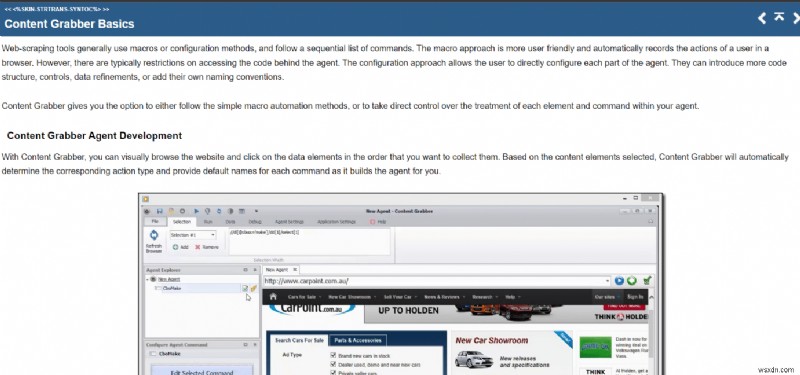Viewport: 800px width, 375px height.
Task: Click the save disk icon in quick toolbar
Action: [160, 211]
